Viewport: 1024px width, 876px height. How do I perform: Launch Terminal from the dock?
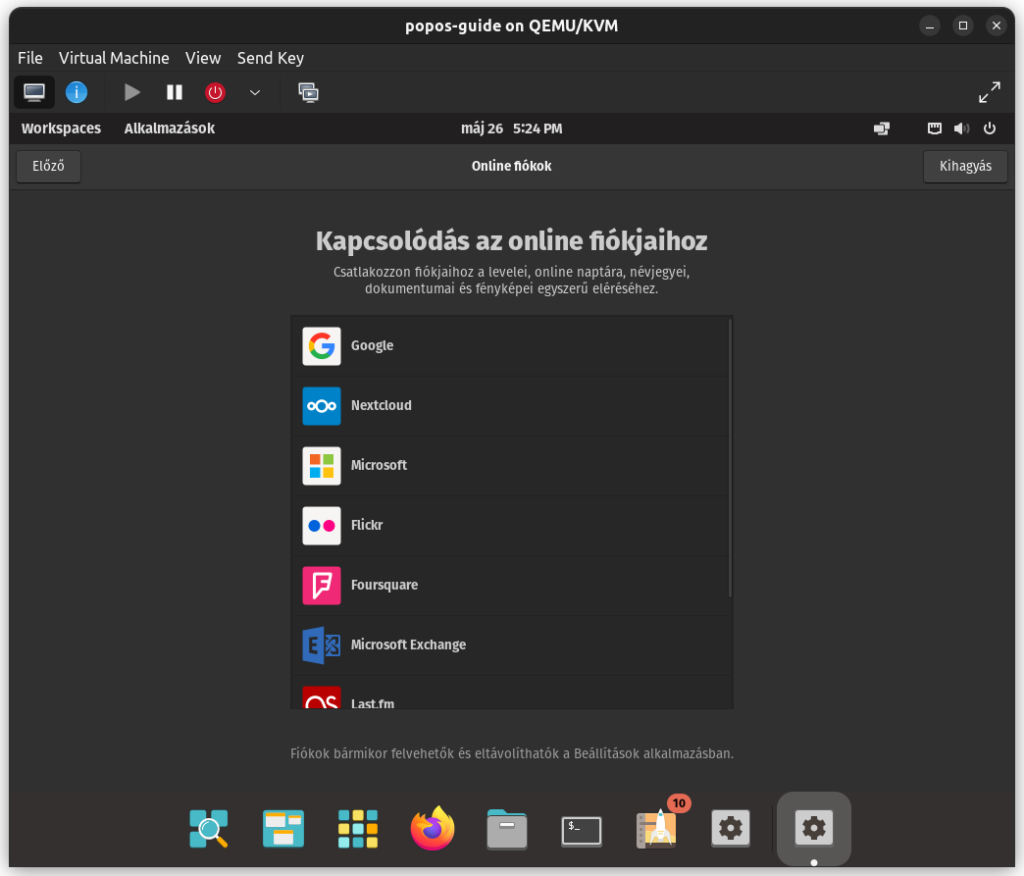[581, 831]
